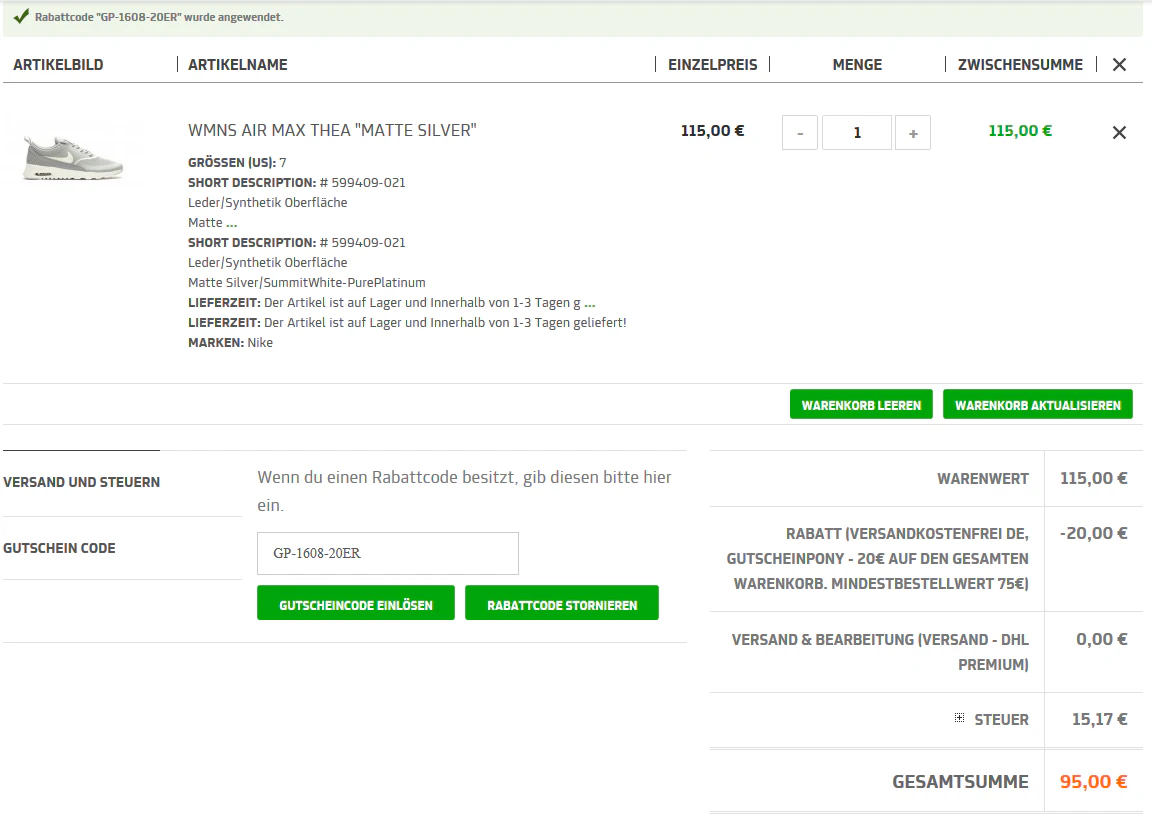1152x820 pixels.
Task: Select the Grössen (US): 7 line
Action: (237, 162)
